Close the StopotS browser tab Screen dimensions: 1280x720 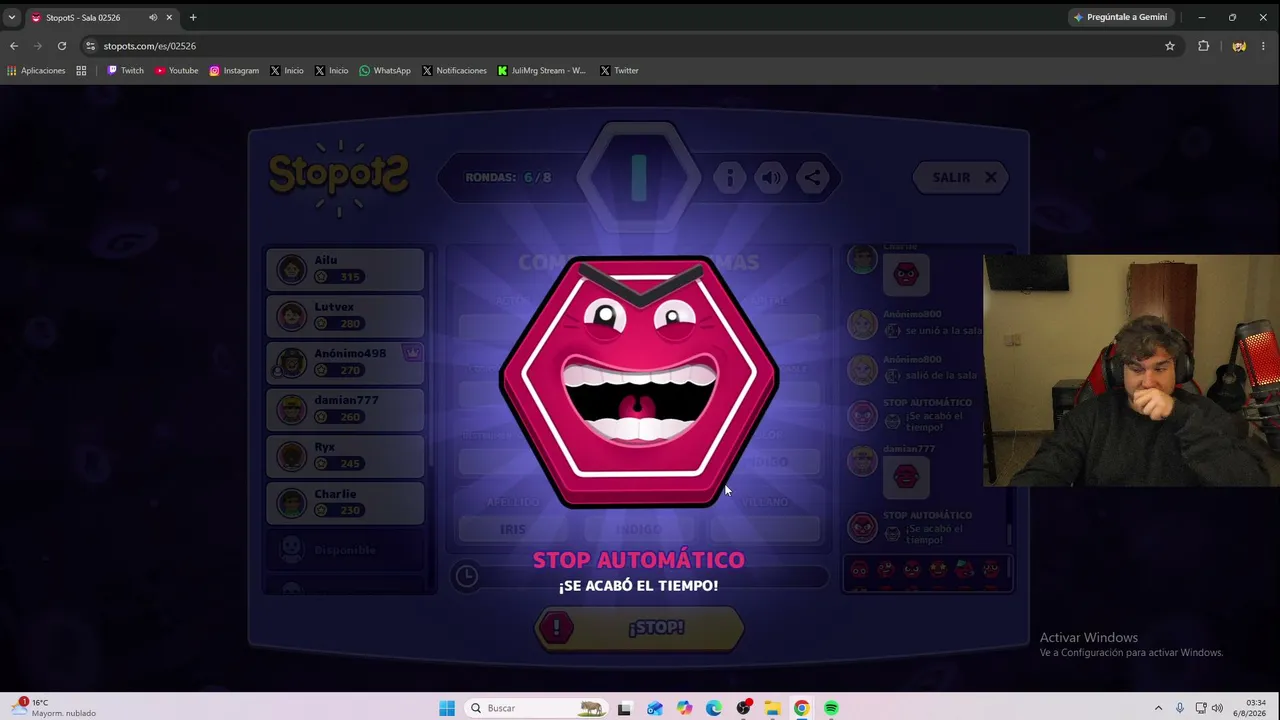pos(169,17)
